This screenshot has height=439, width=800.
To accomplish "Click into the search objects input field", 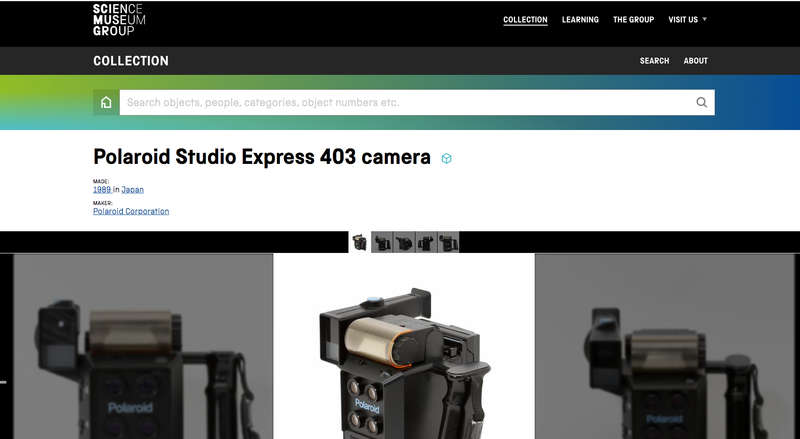I will pos(408,103).
